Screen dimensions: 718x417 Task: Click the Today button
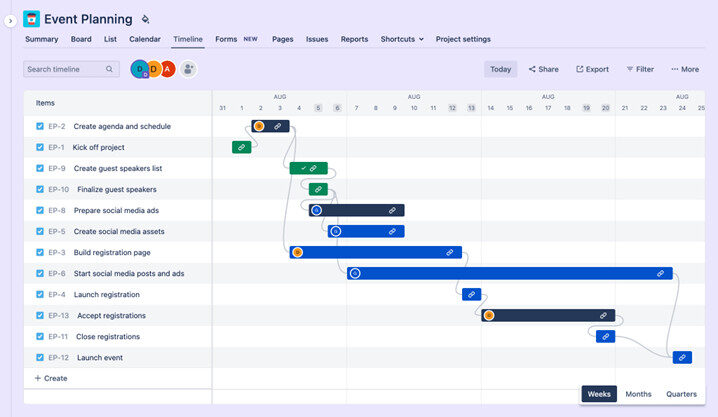click(501, 69)
